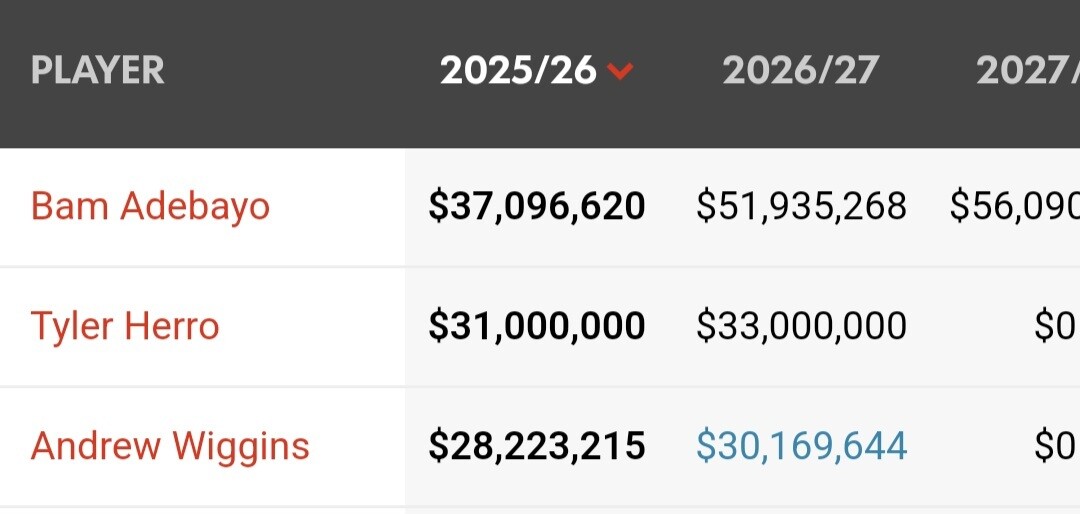Click Herro's $31,000,000 salary cell
The height and width of the screenshot is (514, 1080).
(537, 327)
